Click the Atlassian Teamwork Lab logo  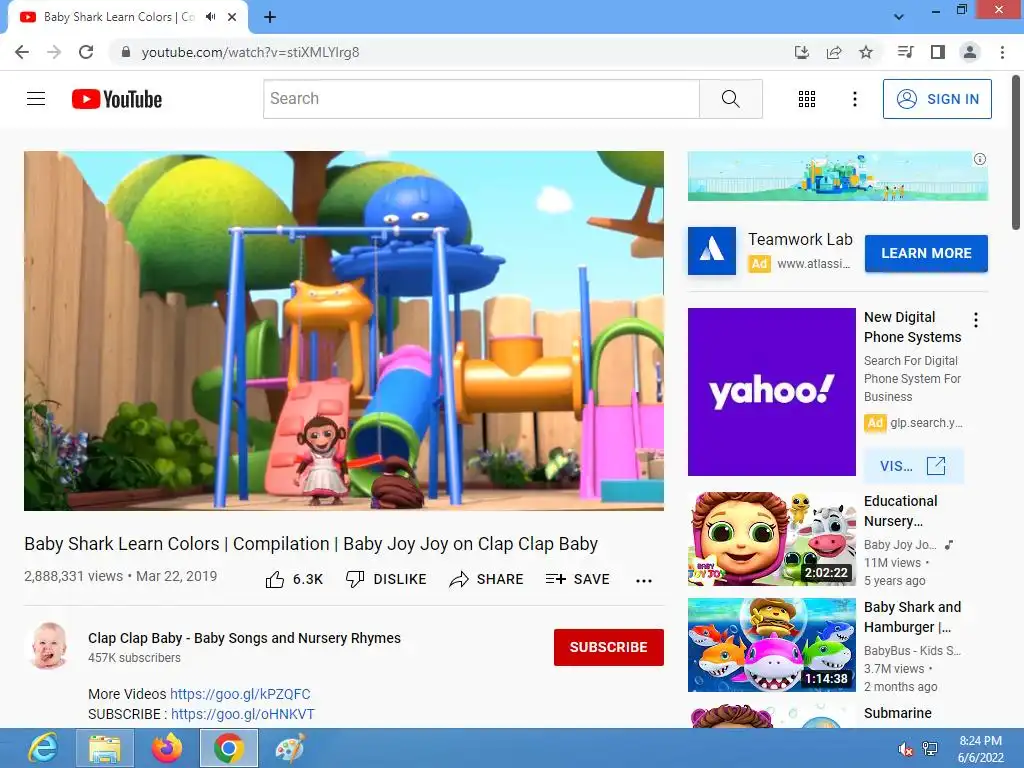[x=712, y=251]
